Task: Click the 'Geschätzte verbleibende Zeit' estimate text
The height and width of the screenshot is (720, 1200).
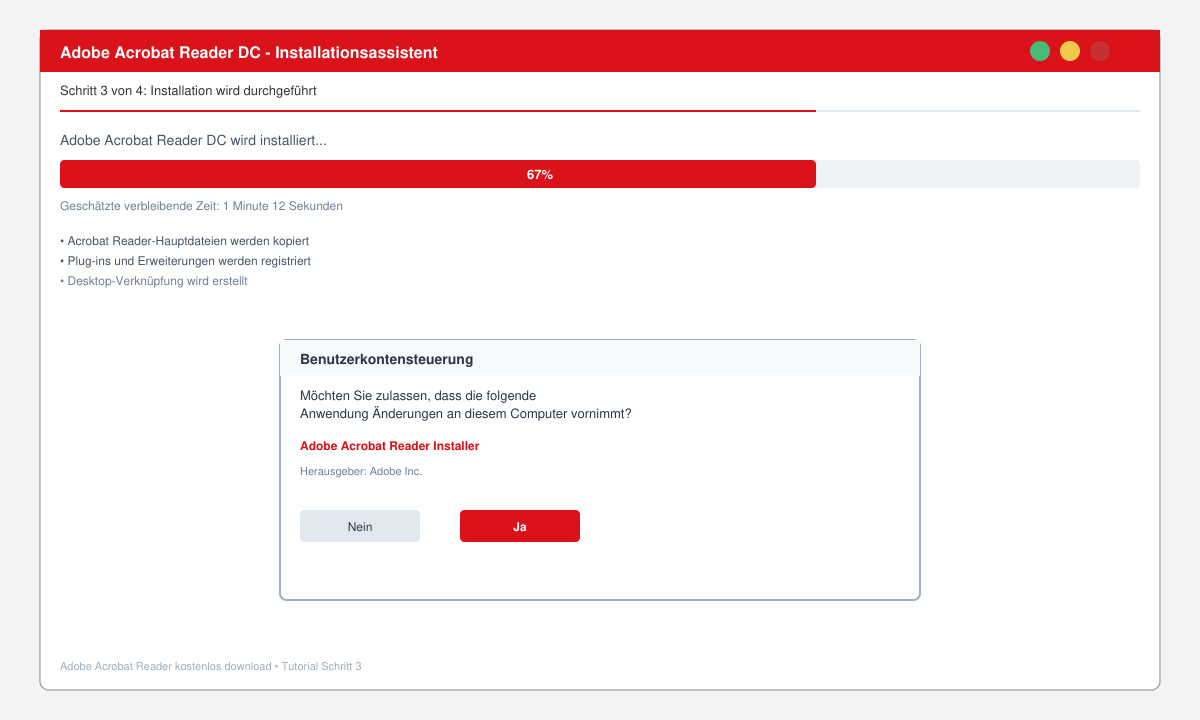Action: [201, 206]
